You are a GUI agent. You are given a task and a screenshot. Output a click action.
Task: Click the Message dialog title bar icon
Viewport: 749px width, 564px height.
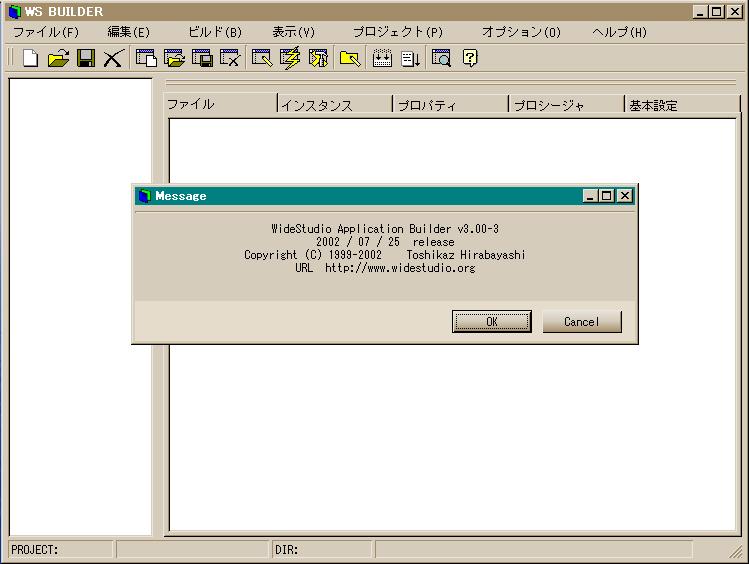pos(144,196)
